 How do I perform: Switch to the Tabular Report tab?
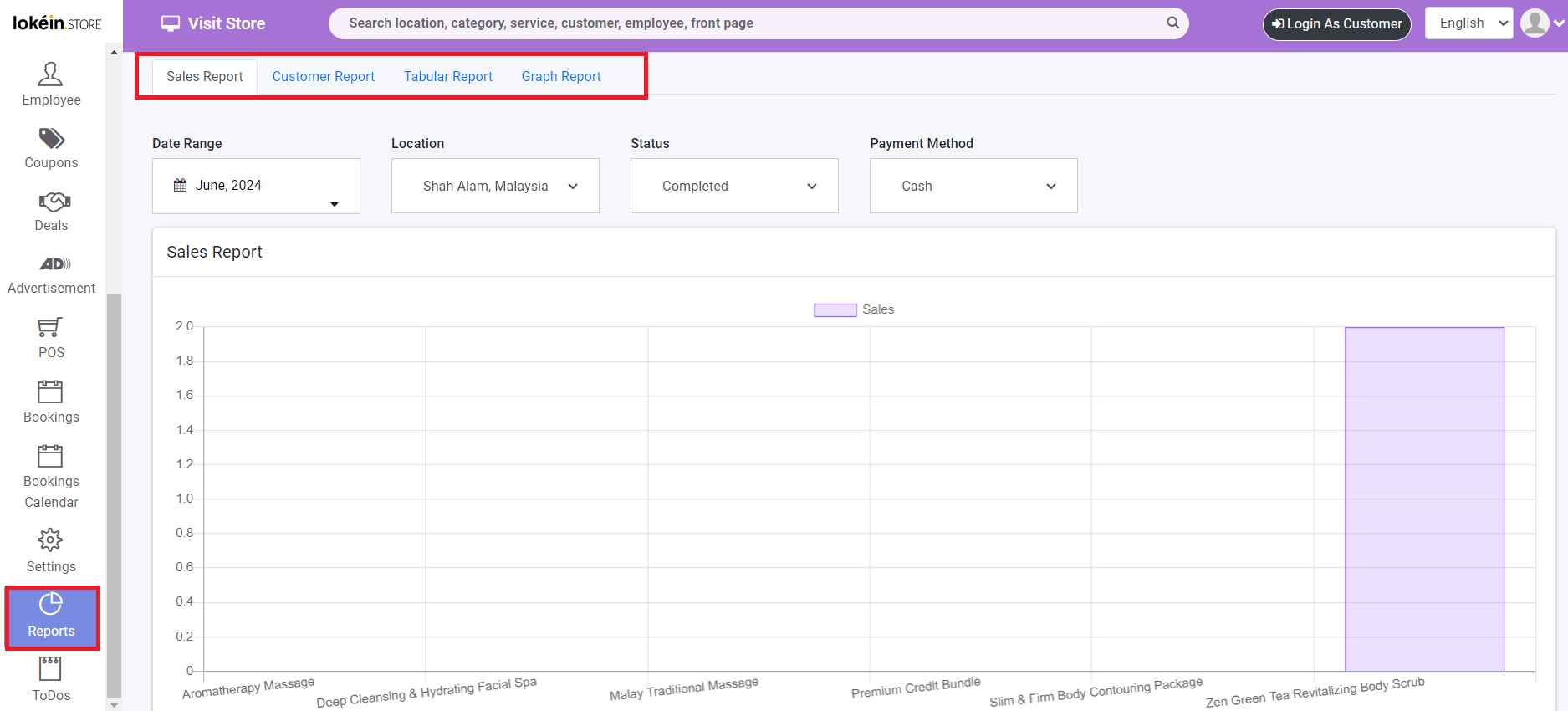click(x=448, y=76)
